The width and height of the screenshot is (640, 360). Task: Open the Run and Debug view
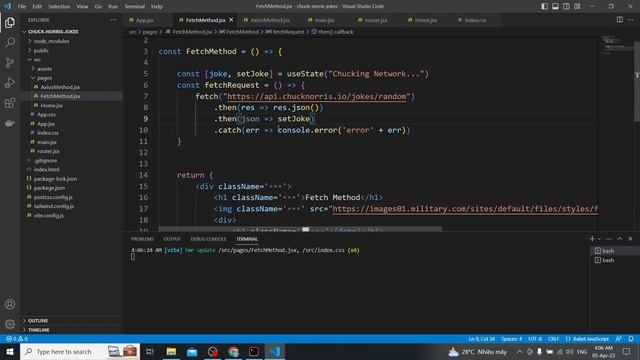(x=10, y=82)
